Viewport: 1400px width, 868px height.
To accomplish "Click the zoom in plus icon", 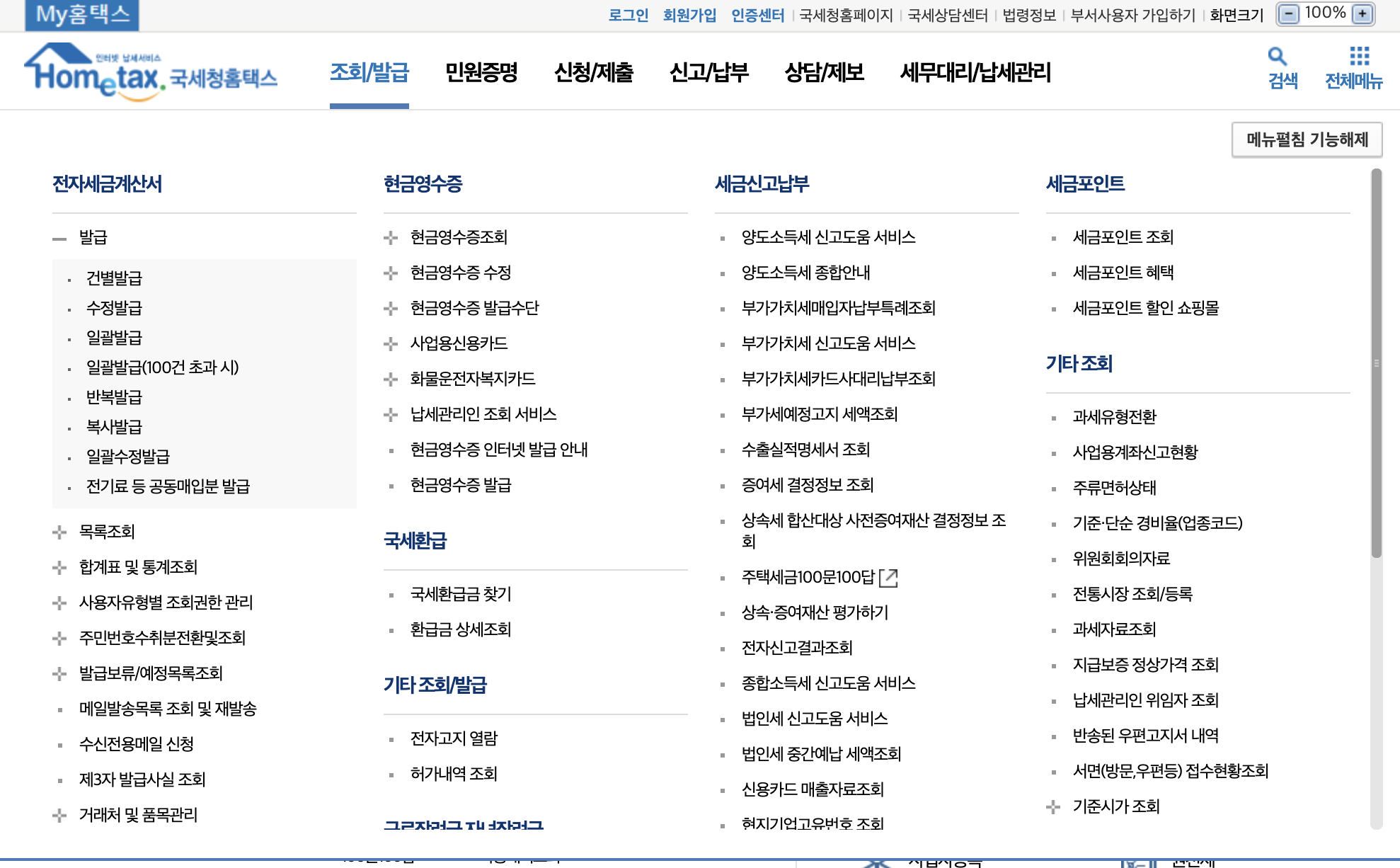I will 1362,14.
